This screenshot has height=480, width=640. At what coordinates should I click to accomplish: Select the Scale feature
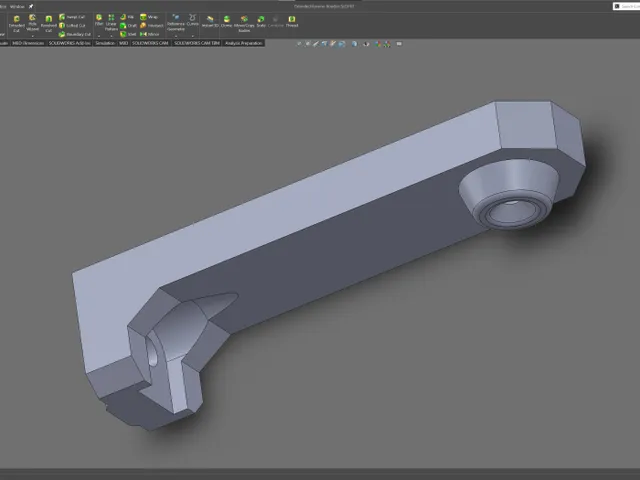[261, 22]
